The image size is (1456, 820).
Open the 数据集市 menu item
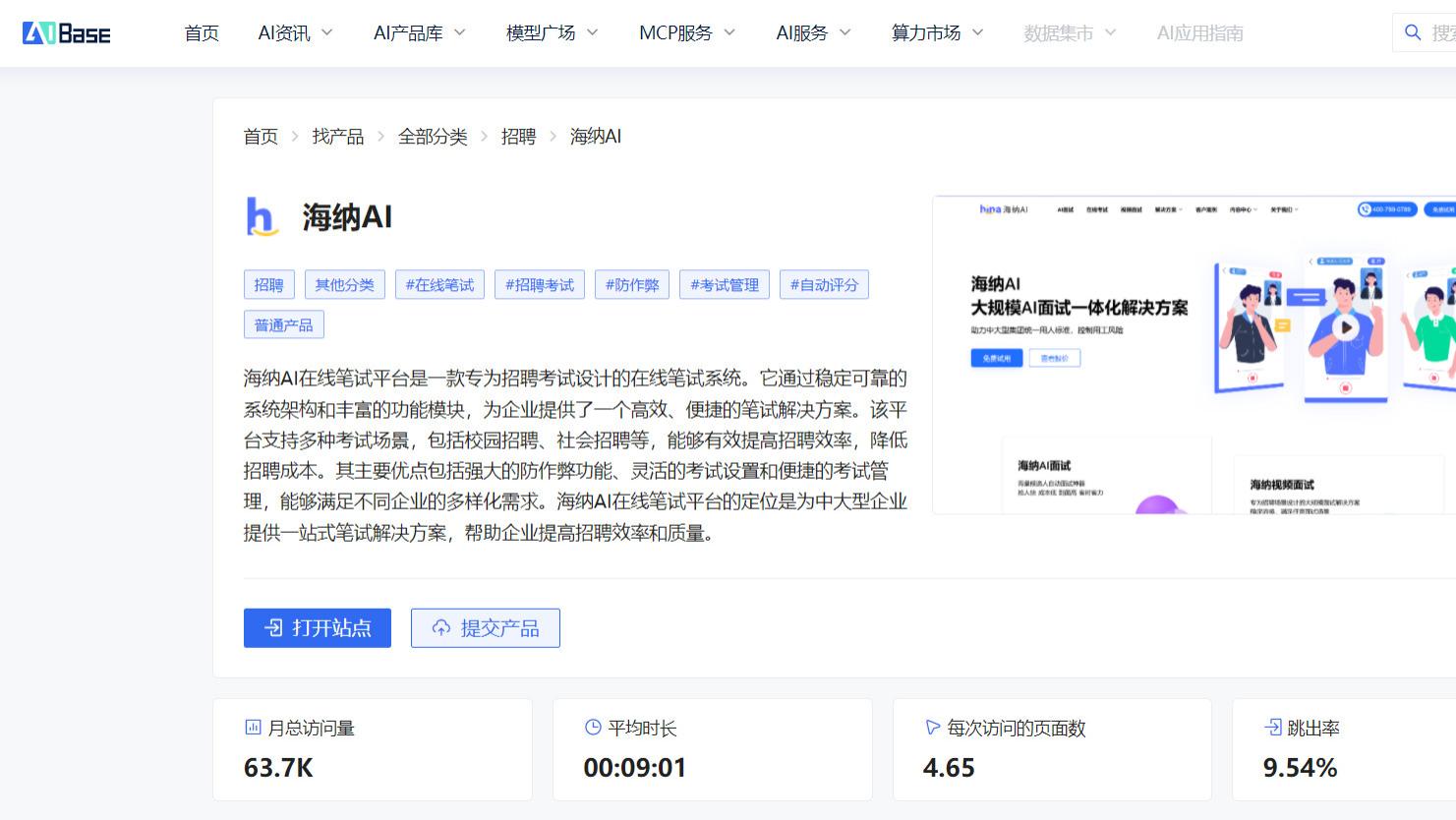[x=1058, y=33]
